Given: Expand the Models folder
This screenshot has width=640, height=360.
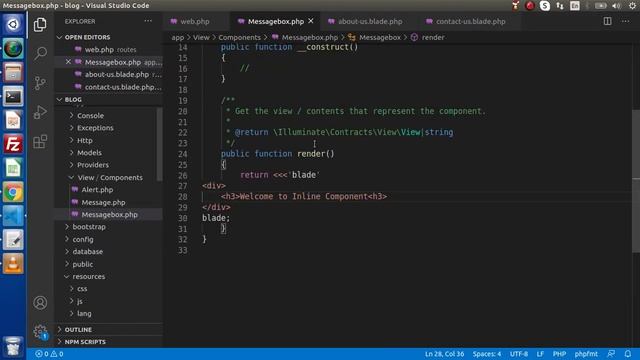Looking at the screenshot, I should (89, 153).
